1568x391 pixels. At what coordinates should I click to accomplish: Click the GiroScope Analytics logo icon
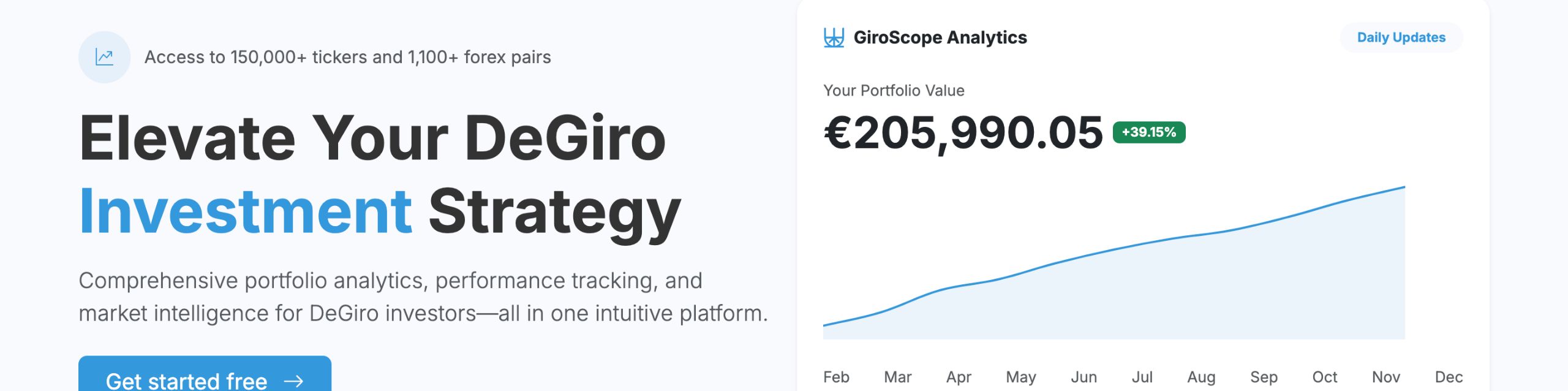tap(834, 37)
